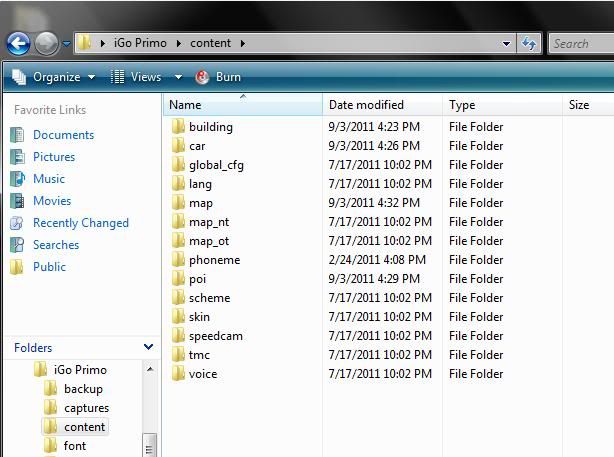
Task: Sort by the Size column header
Action: point(589,105)
